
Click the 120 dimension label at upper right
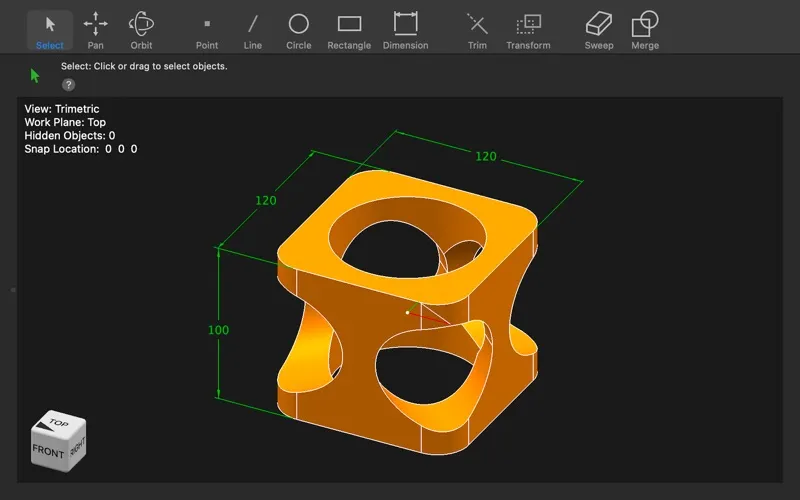click(x=486, y=156)
